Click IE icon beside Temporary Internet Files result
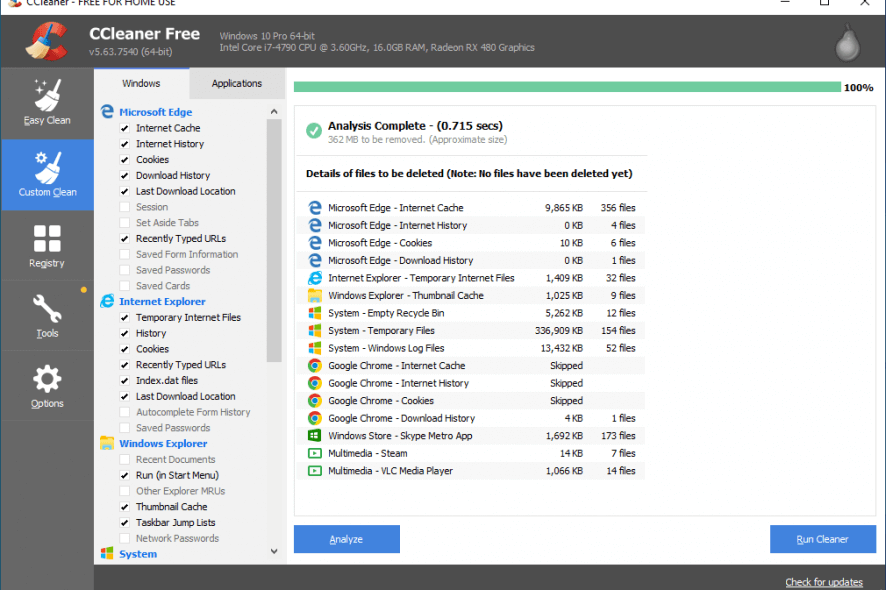886x590 pixels. [x=315, y=277]
